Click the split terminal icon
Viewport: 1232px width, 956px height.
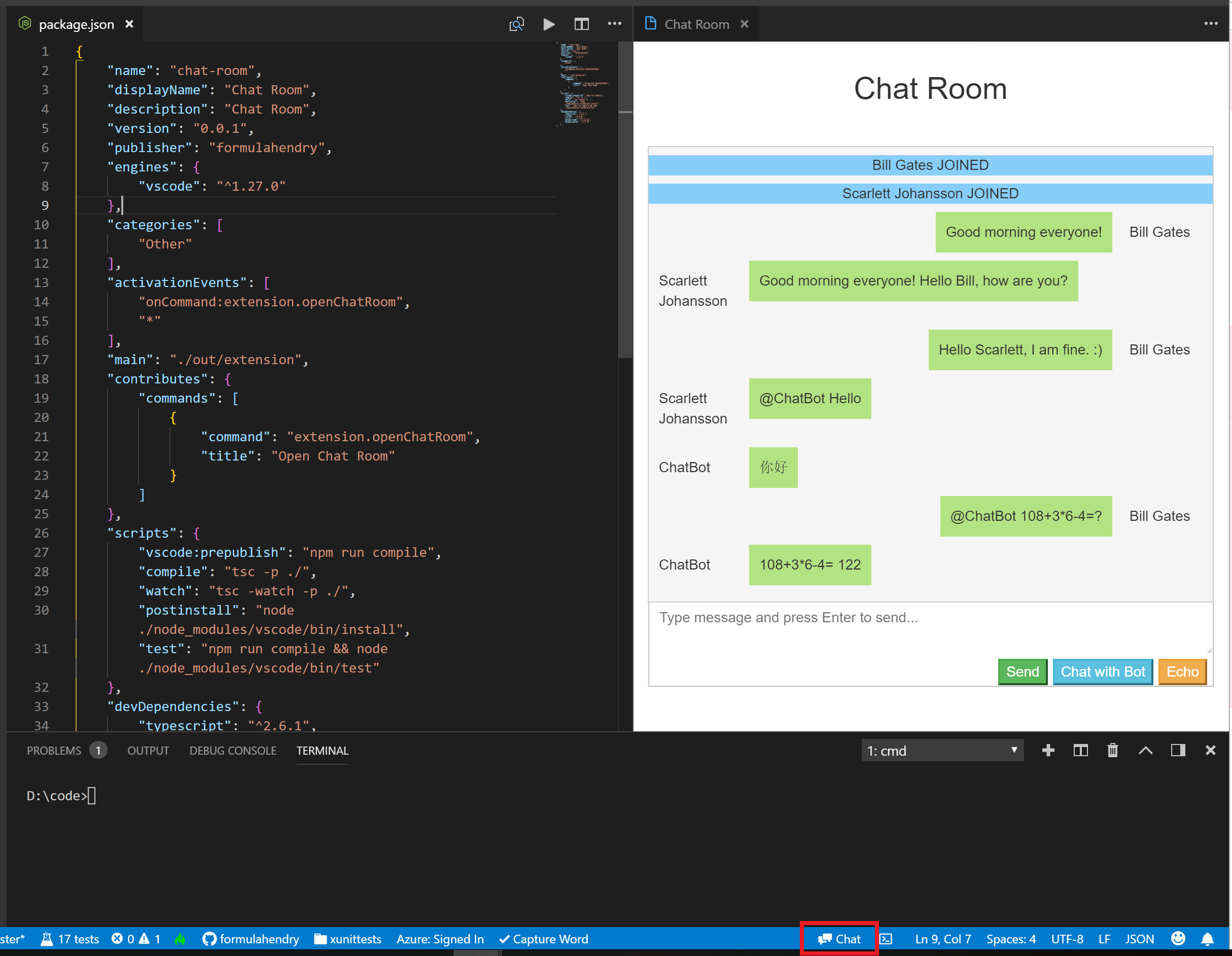pyautogui.click(x=1080, y=750)
